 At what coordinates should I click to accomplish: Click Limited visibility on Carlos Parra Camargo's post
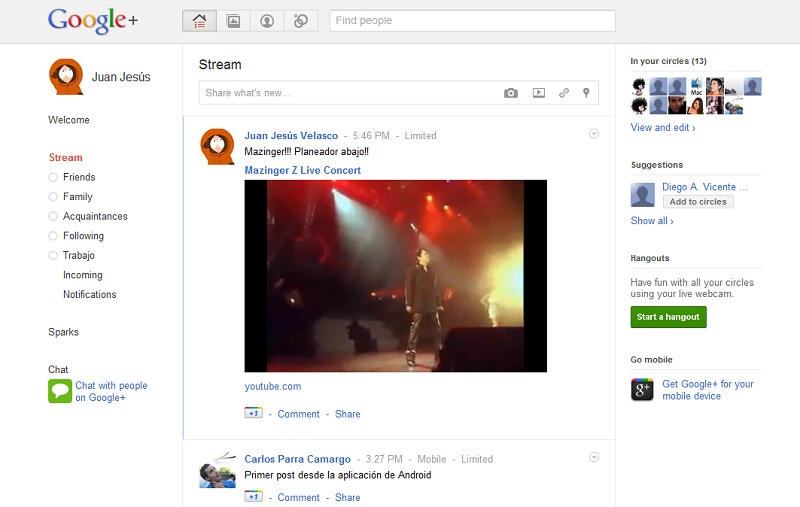[477, 459]
